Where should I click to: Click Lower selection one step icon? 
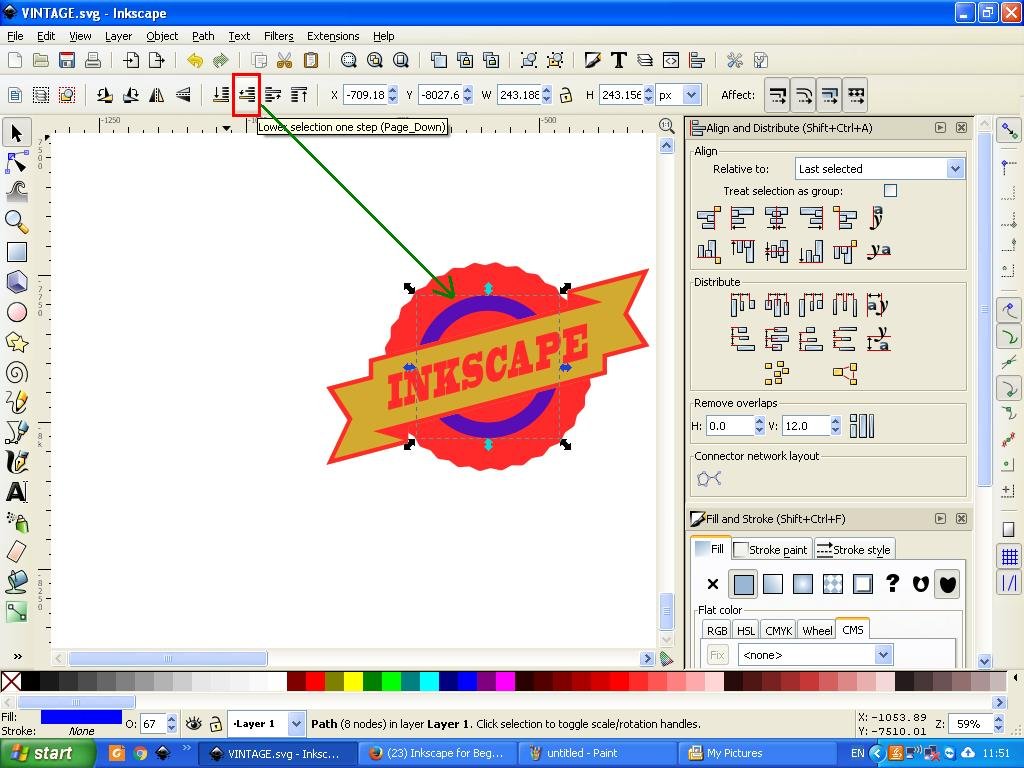click(247, 95)
